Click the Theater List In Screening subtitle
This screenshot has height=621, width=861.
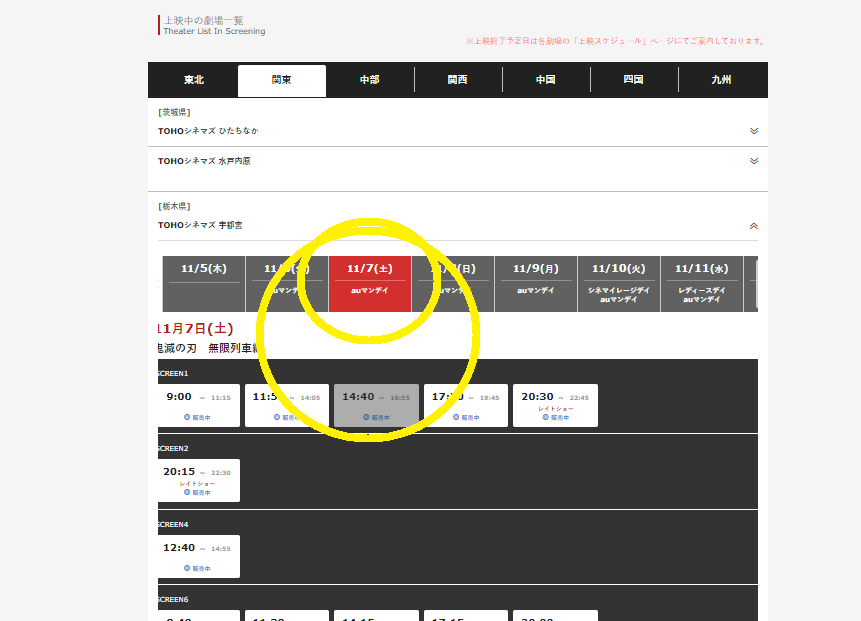[x=214, y=31]
